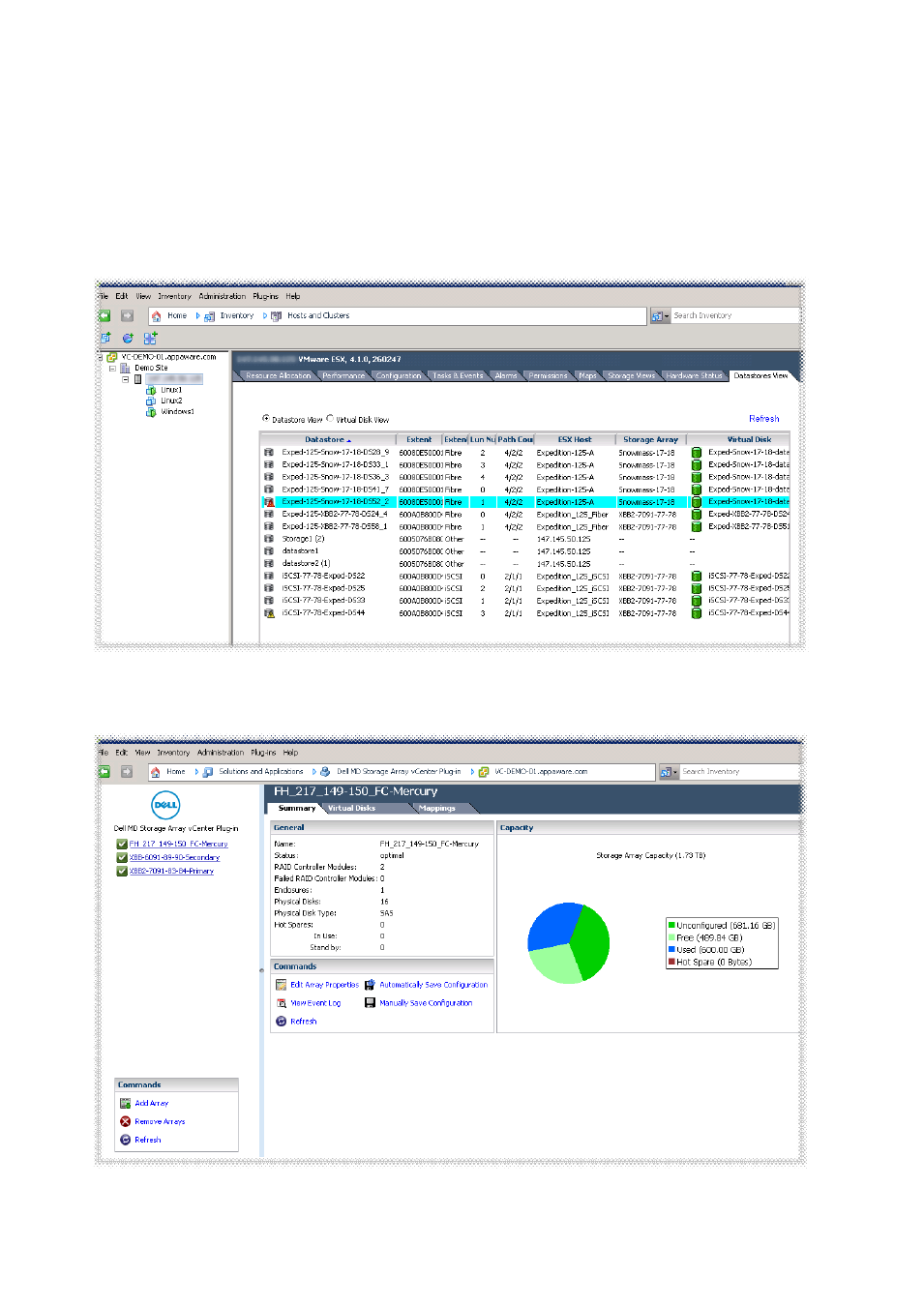Select the Datastore View radio button
The height and width of the screenshot is (1306, 924).
pos(266,419)
